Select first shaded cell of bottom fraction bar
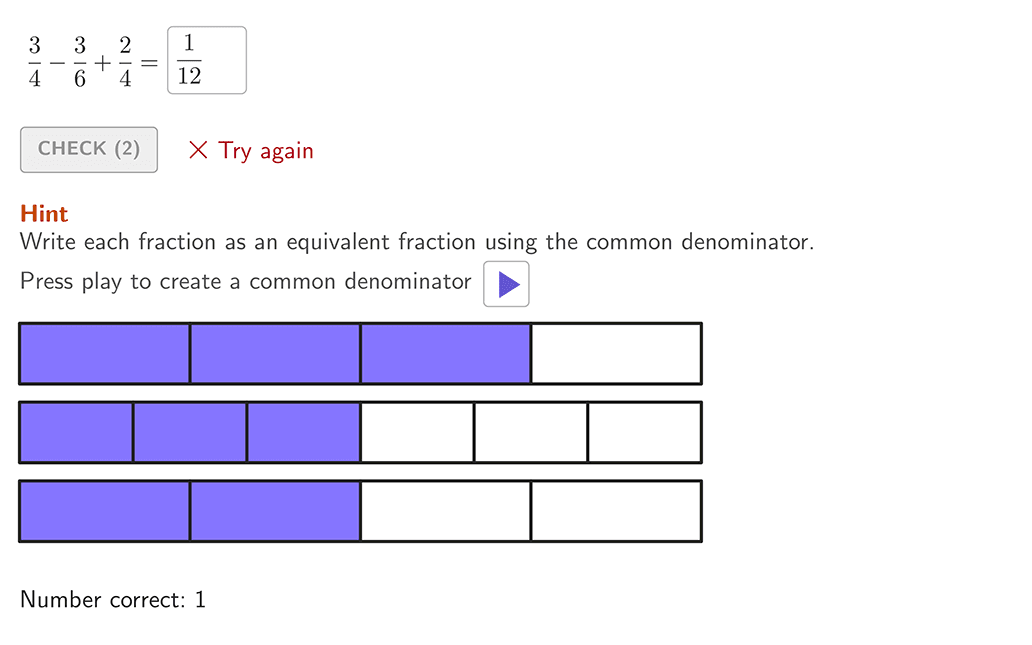This screenshot has width=1032, height=645. 105,511
